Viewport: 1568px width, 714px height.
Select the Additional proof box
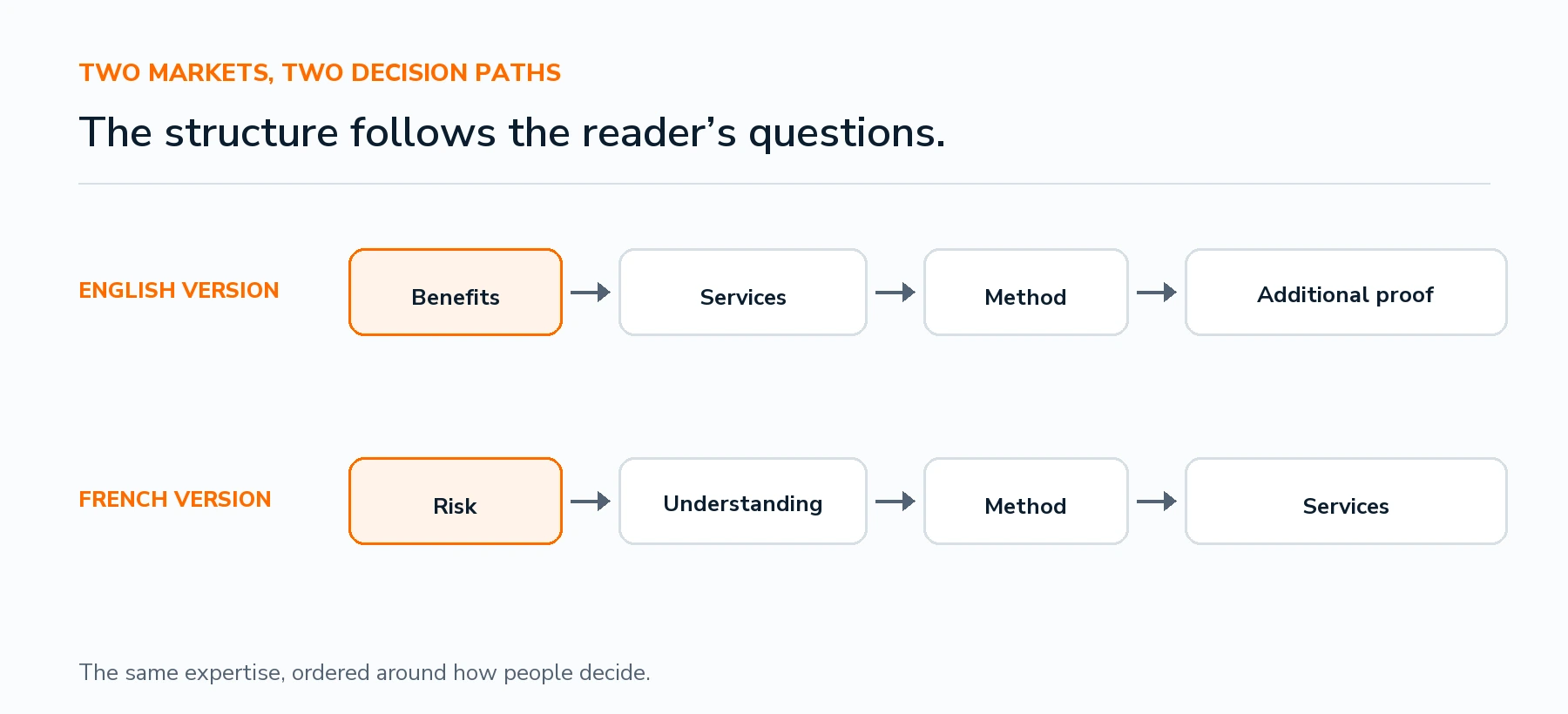(x=1346, y=293)
